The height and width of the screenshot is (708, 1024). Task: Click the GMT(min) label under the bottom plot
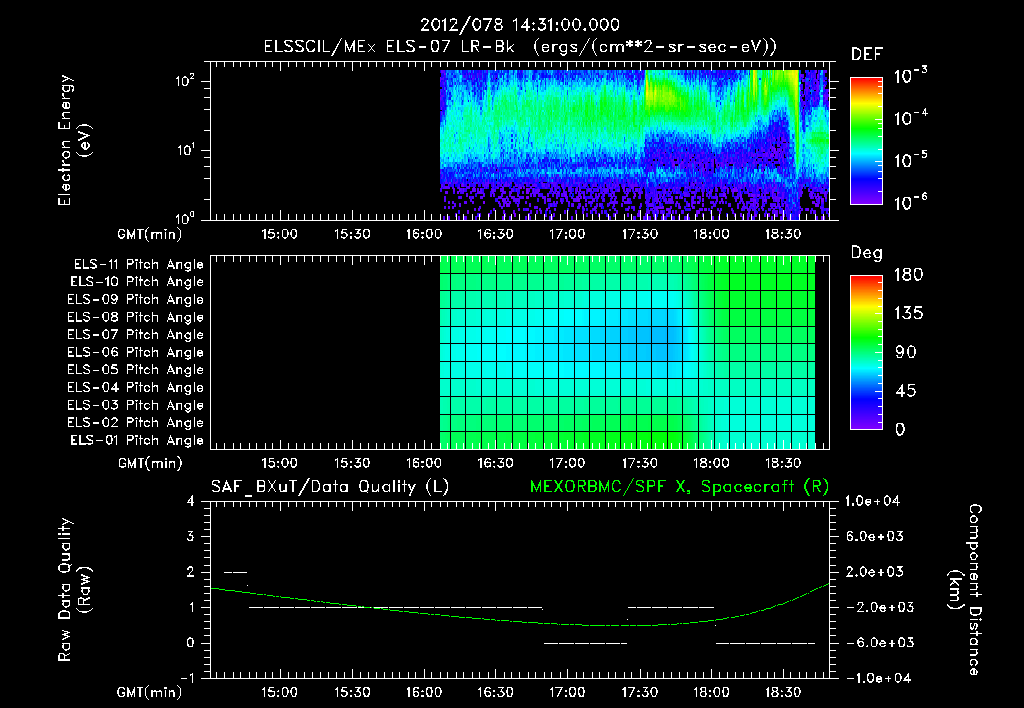click(149, 692)
